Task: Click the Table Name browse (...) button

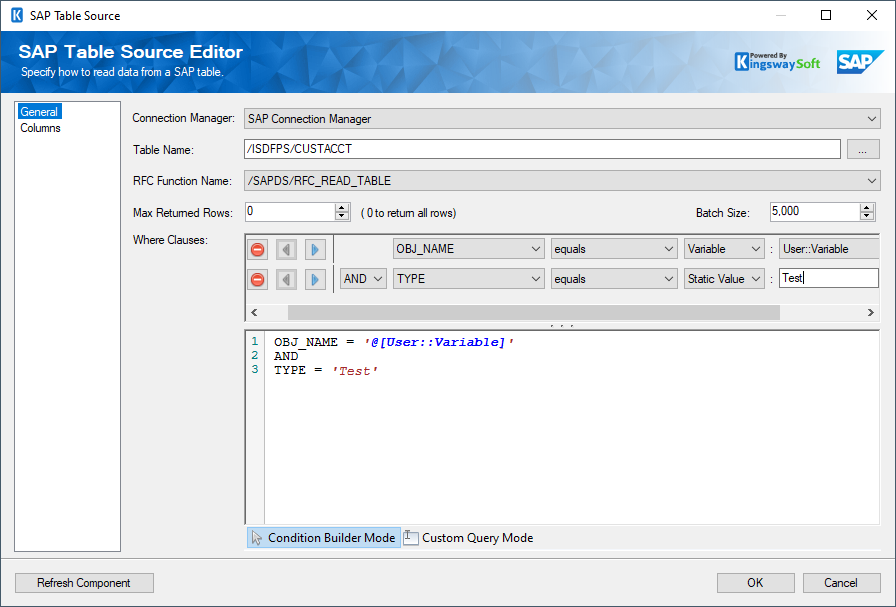Action: click(x=863, y=150)
